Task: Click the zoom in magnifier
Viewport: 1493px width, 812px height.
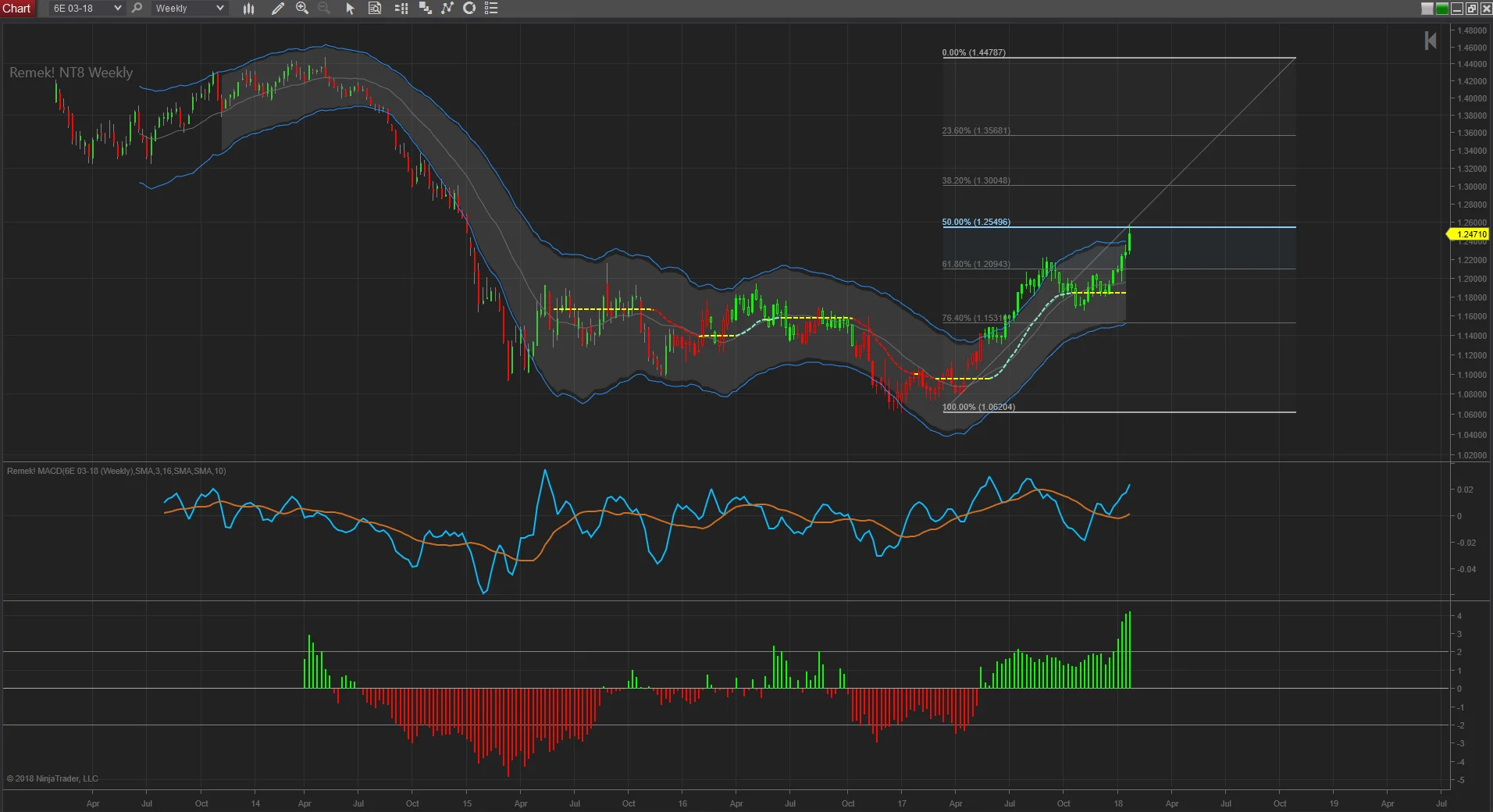Action: (302, 8)
